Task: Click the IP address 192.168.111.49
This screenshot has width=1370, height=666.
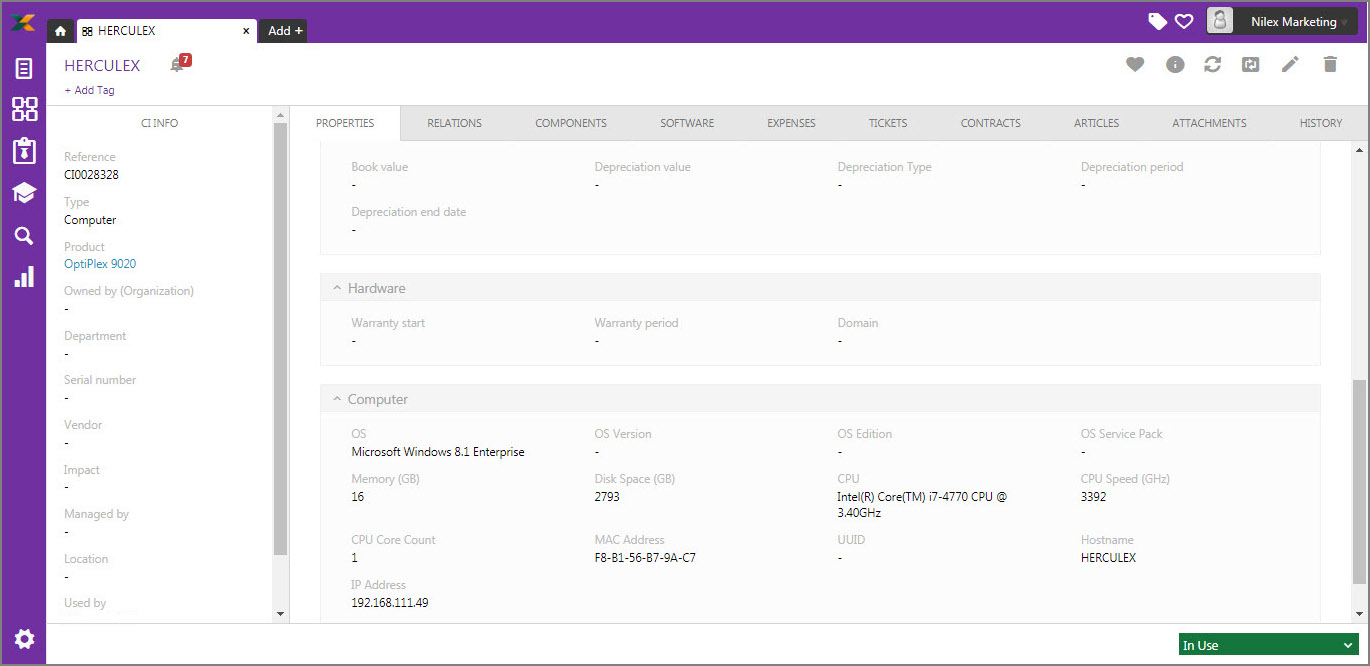Action: (390, 602)
